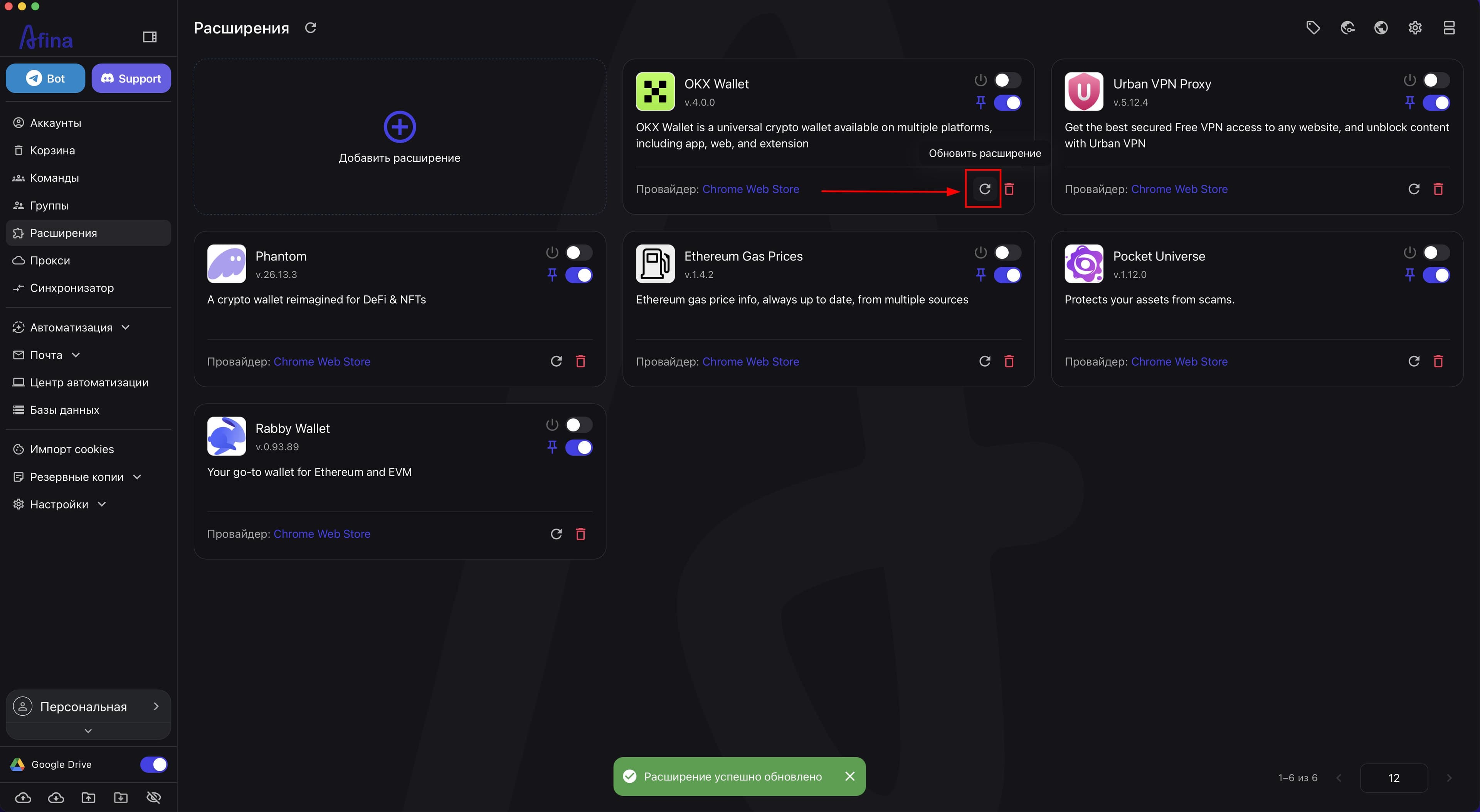Open Phantom's Chrome Web Store link
The width and height of the screenshot is (1480, 812).
322,361
